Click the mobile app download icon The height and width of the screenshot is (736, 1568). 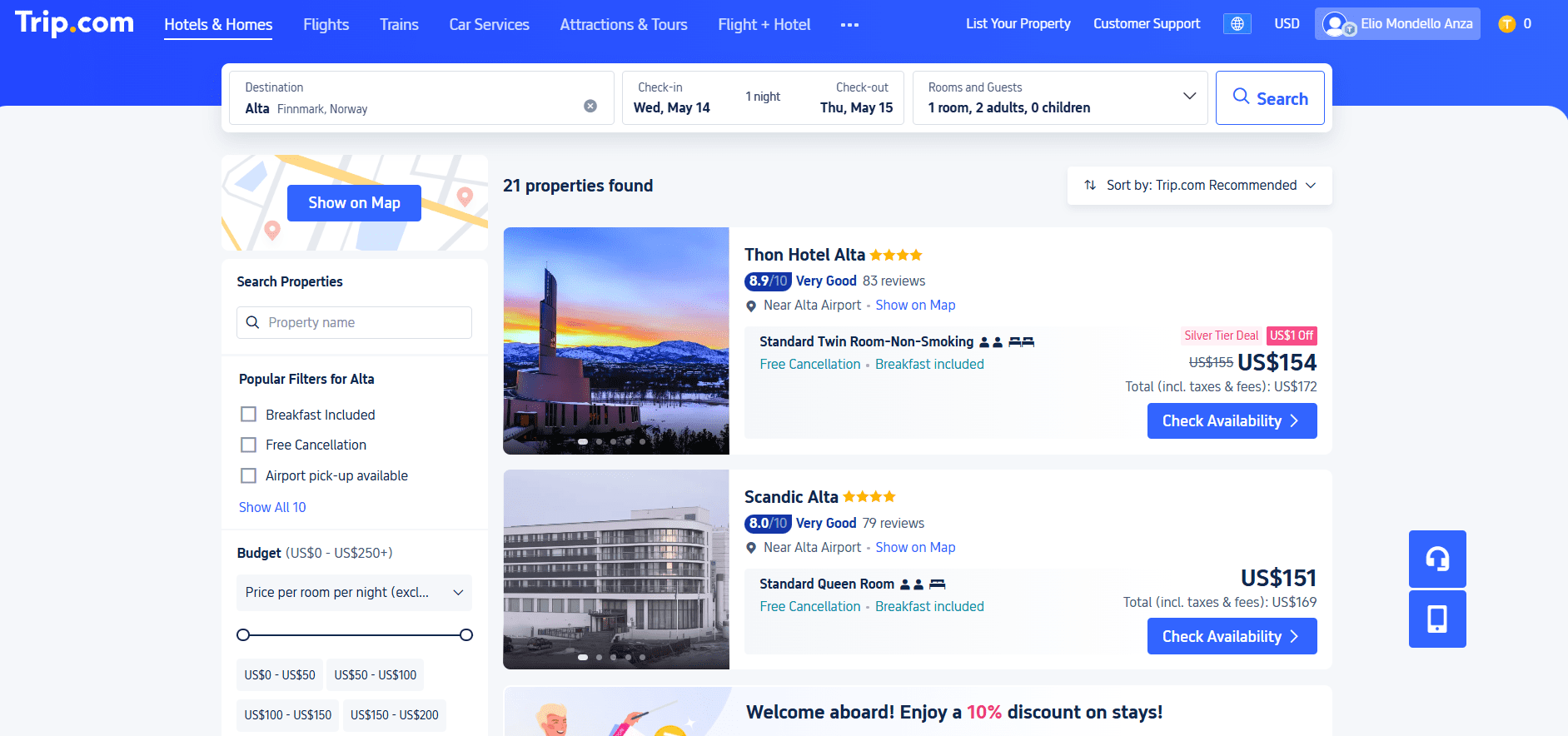[1437, 619]
